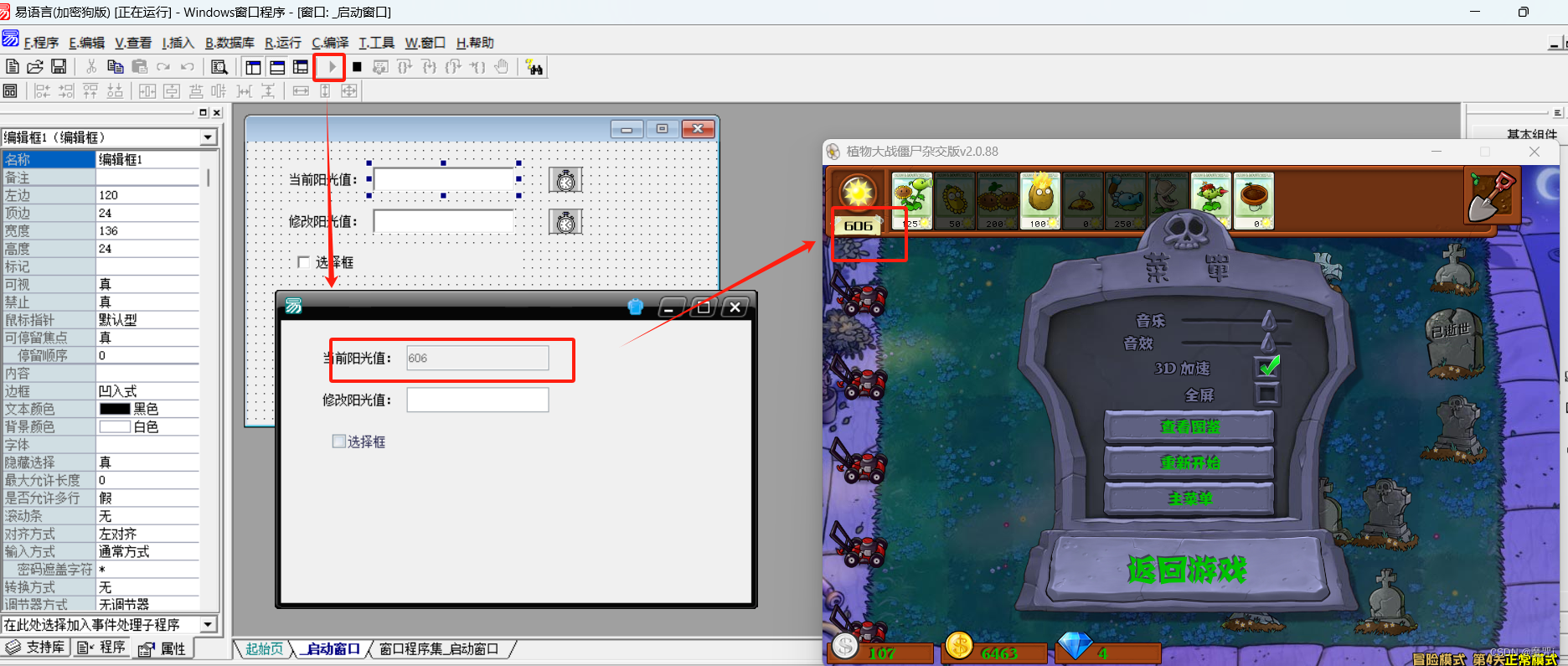Click the 边框 property value 凹入式
Screen dimensions: 1568x666
tap(147, 391)
